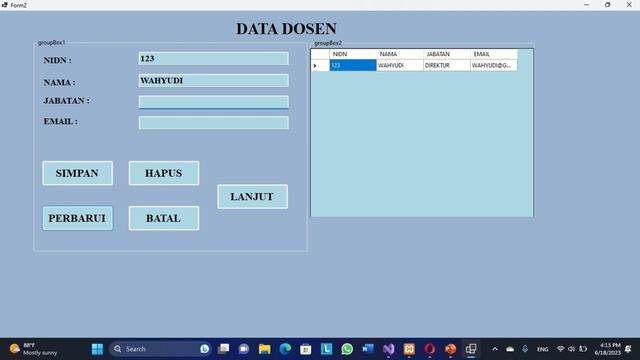Select the NIDN column header in grid
This screenshot has height=360, width=640.
pos(353,54)
